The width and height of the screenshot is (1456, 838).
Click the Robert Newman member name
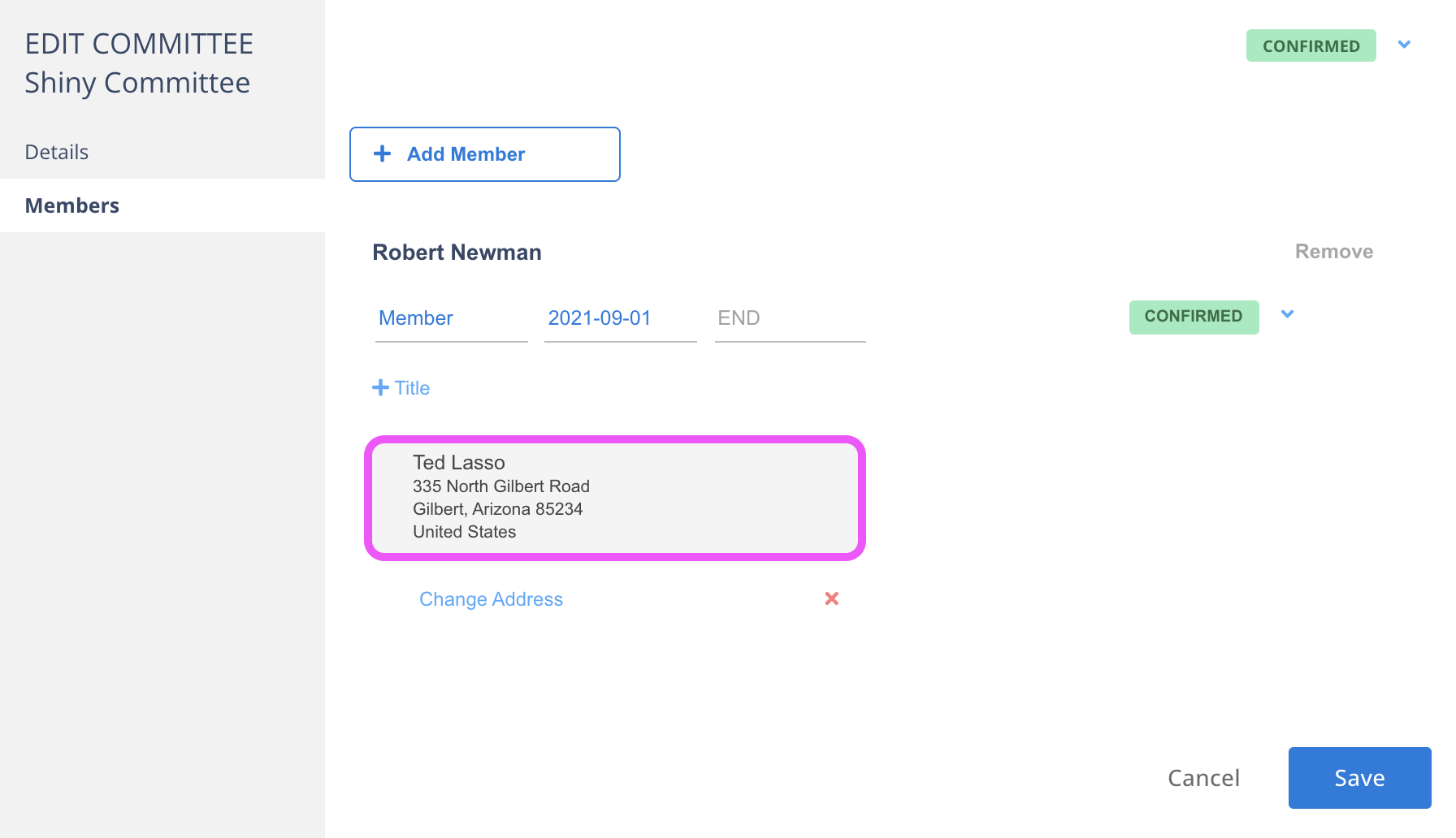(x=457, y=253)
